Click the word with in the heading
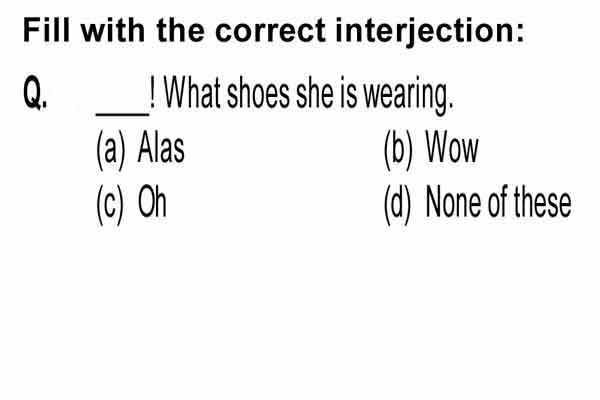Image resolution: width=600 pixels, height=400 pixels. click(113, 30)
